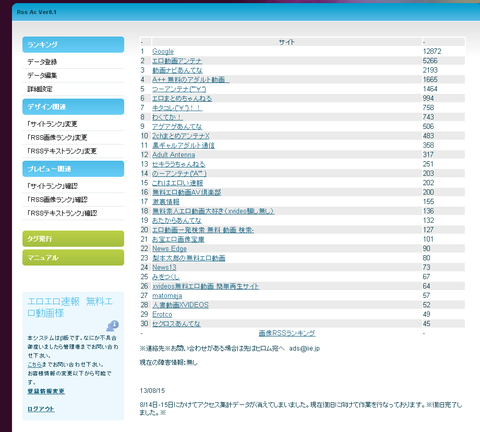Image resolution: width=480 pixels, height=432 pixels.
Task: Click the date text 13/08/15
Action: [x=152, y=391]
